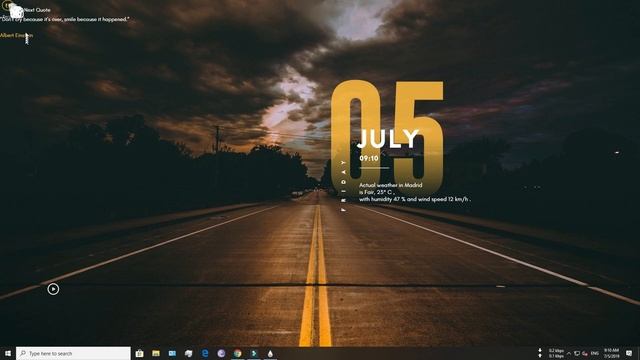This screenshot has height=360, width=640.
Task: Open File Explorer from the taskbar
Action: point(156,353)
